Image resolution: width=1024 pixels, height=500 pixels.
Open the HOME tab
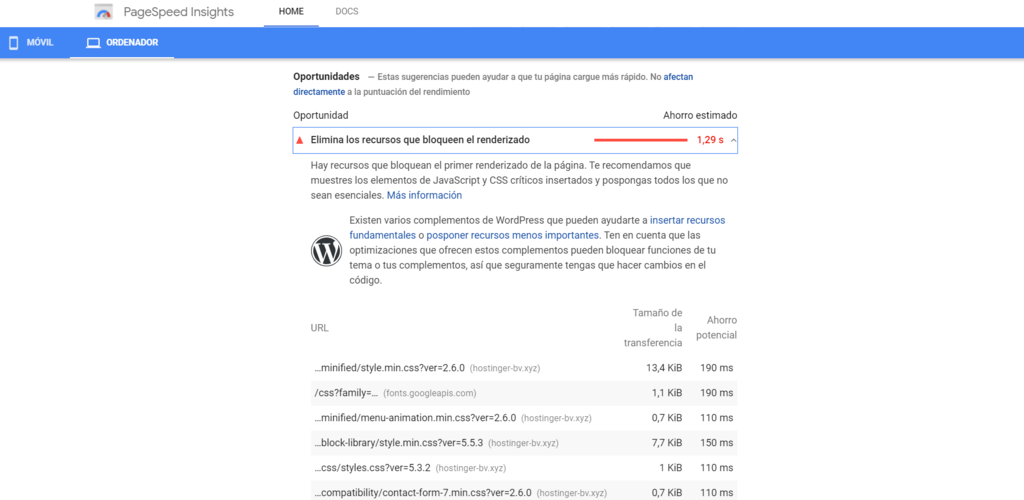point(291,12)
